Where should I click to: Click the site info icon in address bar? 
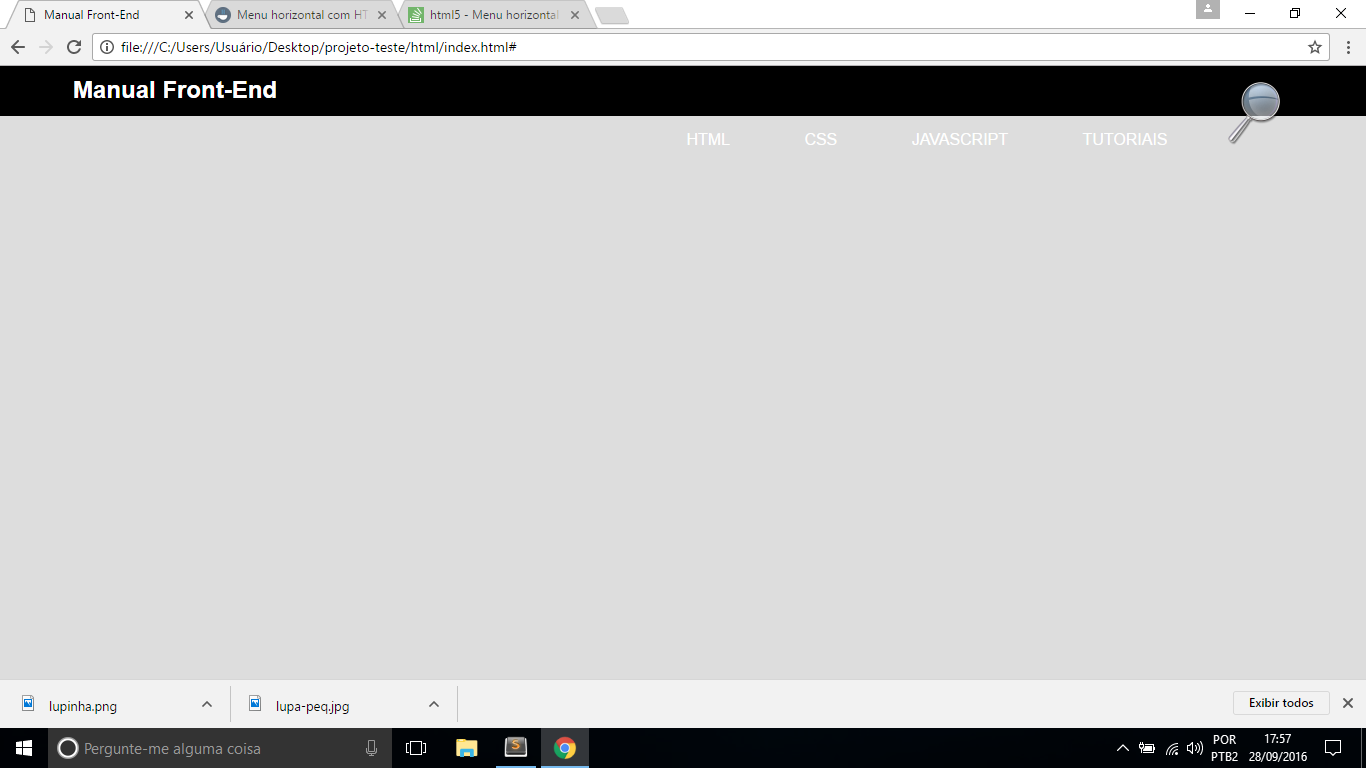pos(107,47)
